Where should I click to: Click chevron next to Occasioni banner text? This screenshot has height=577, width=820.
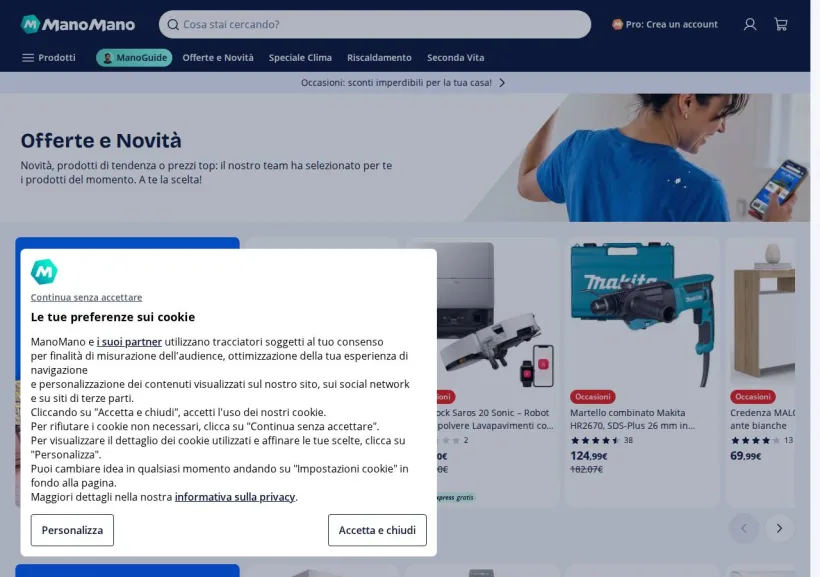(502, 83)
